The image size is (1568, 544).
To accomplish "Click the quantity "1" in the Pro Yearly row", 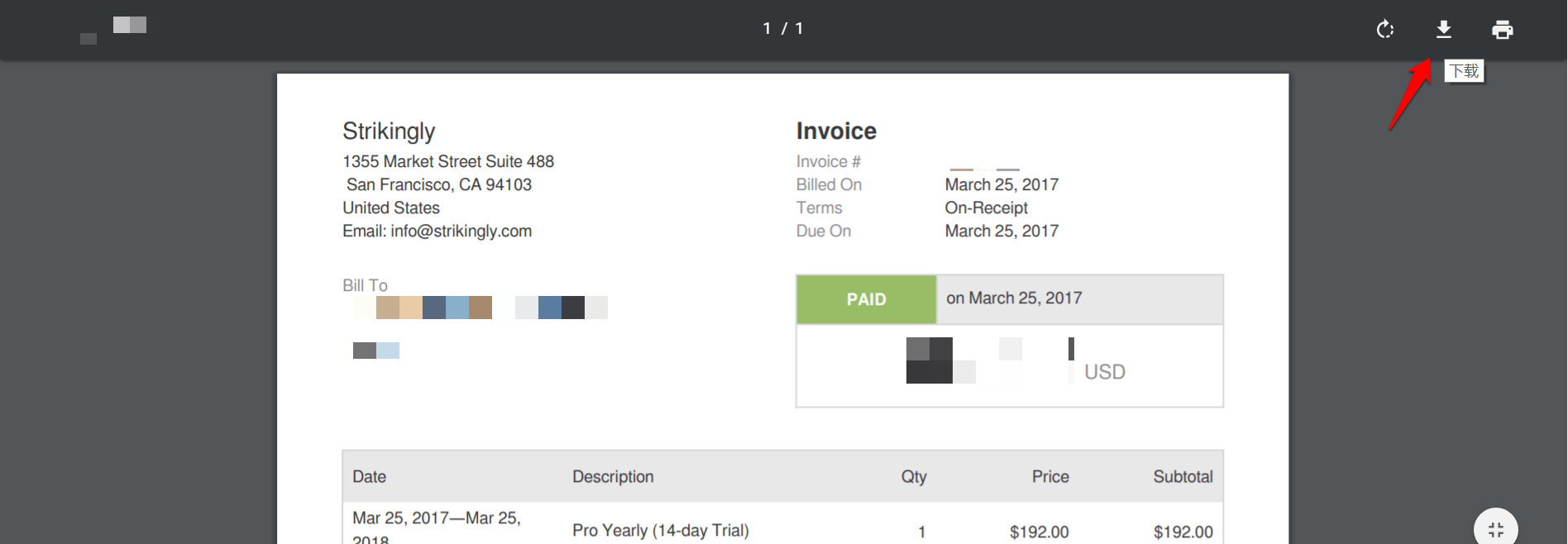I will pos(921,532).
